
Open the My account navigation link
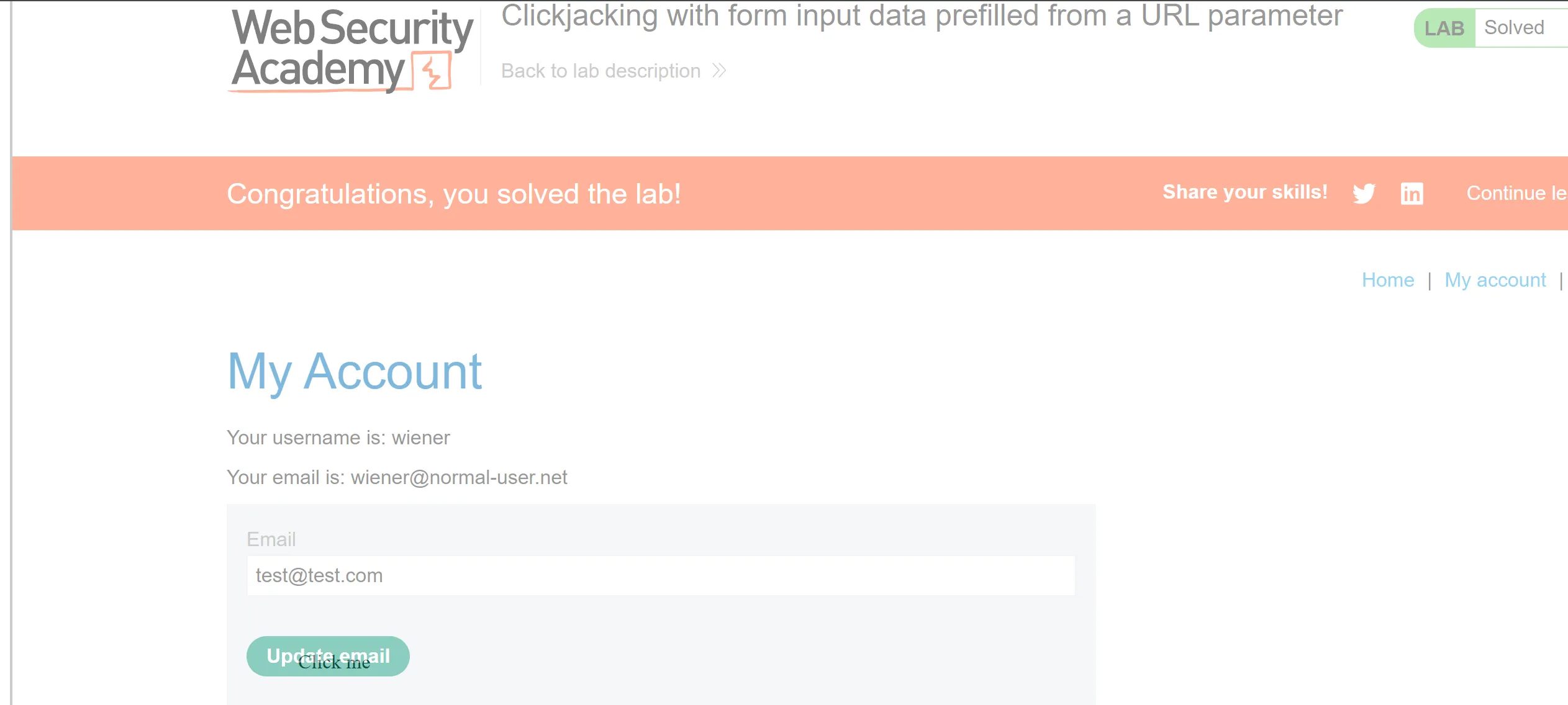pos(1495,280)
